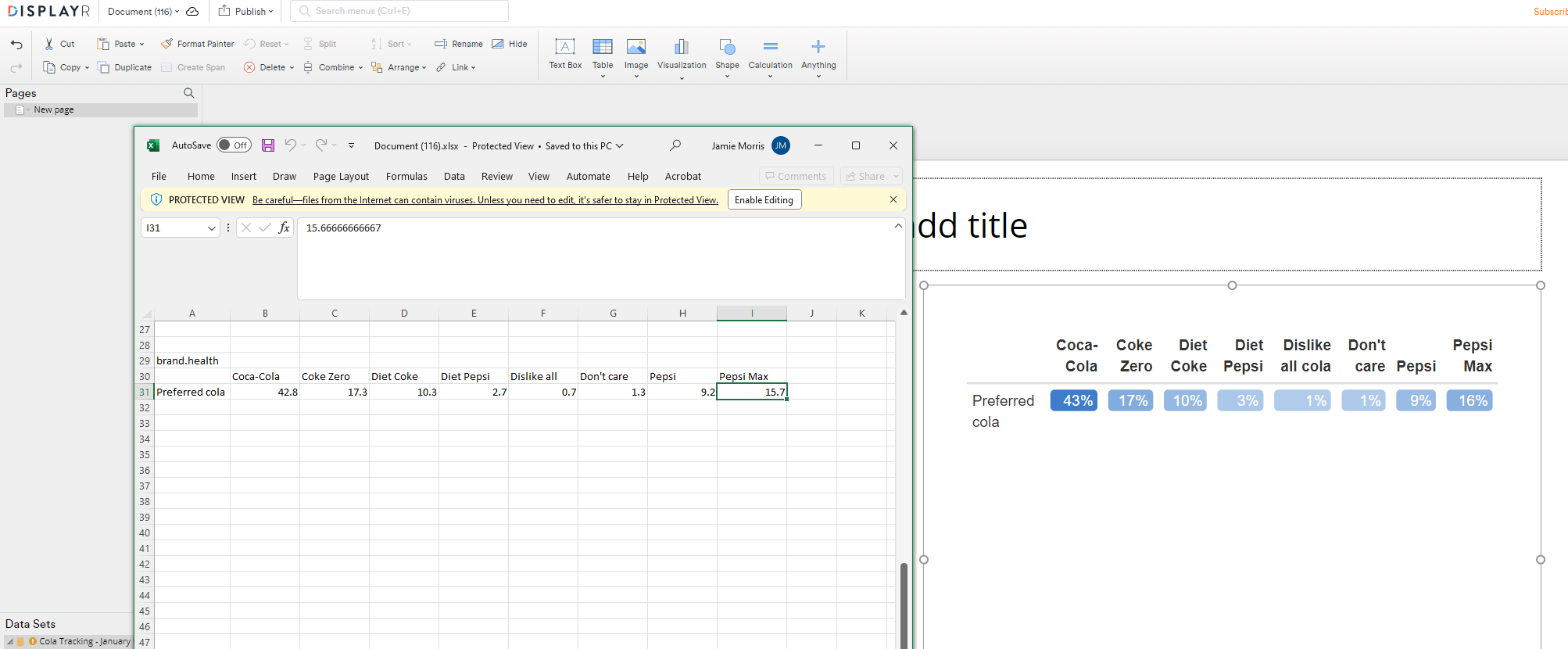The image size is (1568, 649).
Task: Click Excel search magnifier icon
Action: click(675, 145)
